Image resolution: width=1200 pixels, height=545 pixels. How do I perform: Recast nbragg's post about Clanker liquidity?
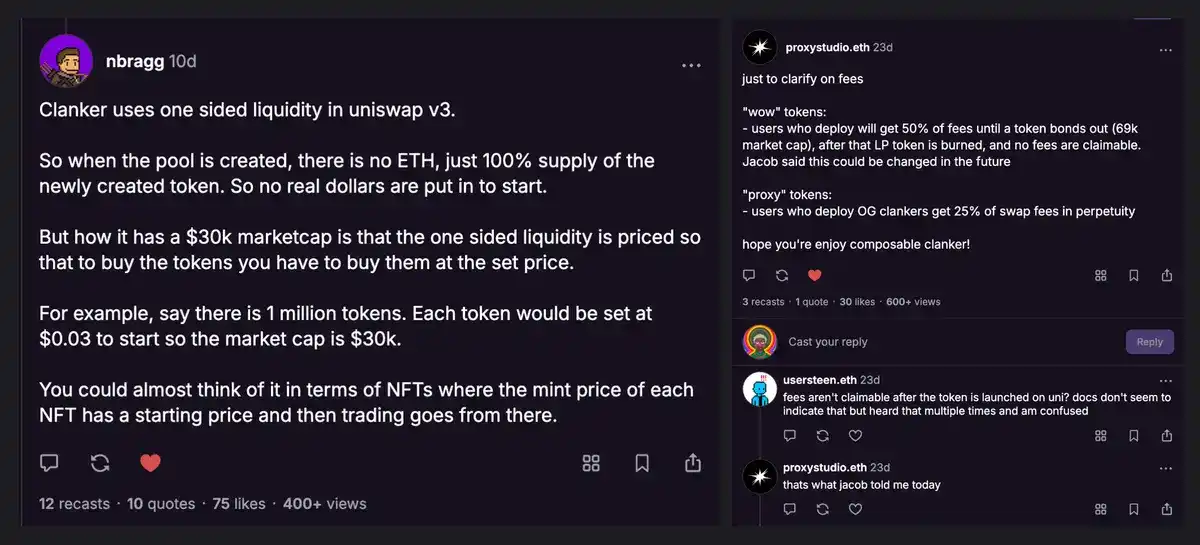point(100,463)
